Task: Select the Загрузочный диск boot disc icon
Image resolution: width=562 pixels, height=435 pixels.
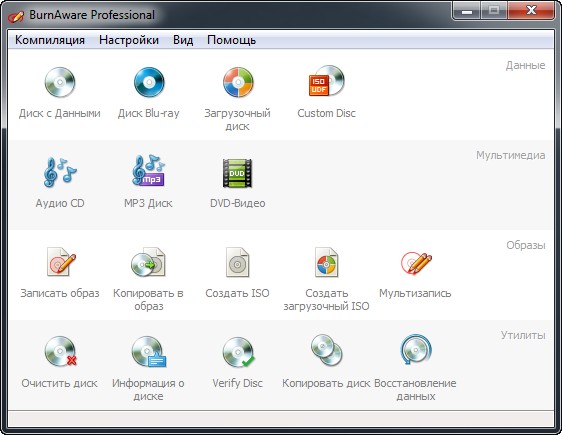Action: (238, 82)
